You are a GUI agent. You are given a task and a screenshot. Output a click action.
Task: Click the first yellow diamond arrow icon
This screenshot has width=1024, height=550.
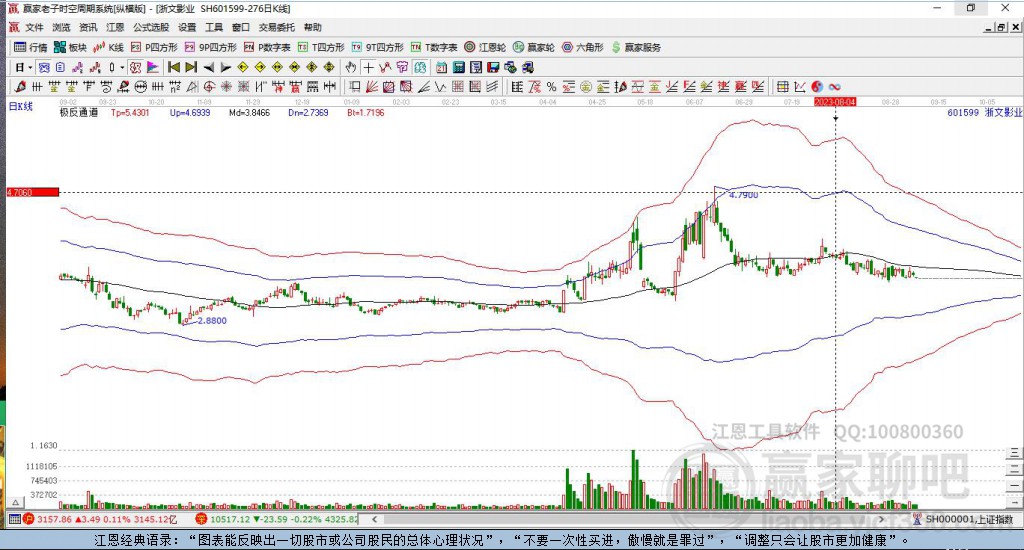pyautogui.click(x=243, y=67)
